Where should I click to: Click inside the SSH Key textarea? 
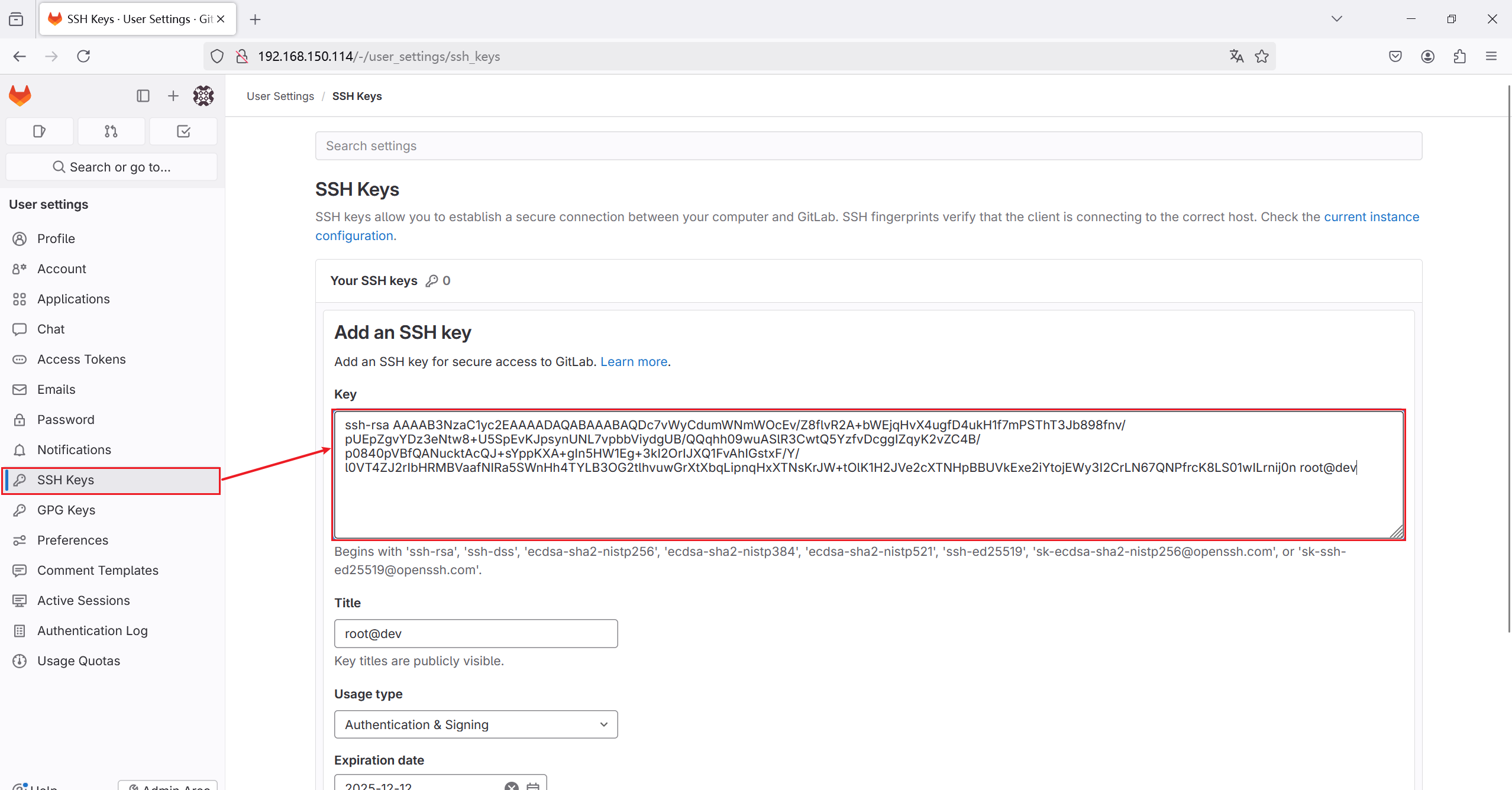coord(868,475)
